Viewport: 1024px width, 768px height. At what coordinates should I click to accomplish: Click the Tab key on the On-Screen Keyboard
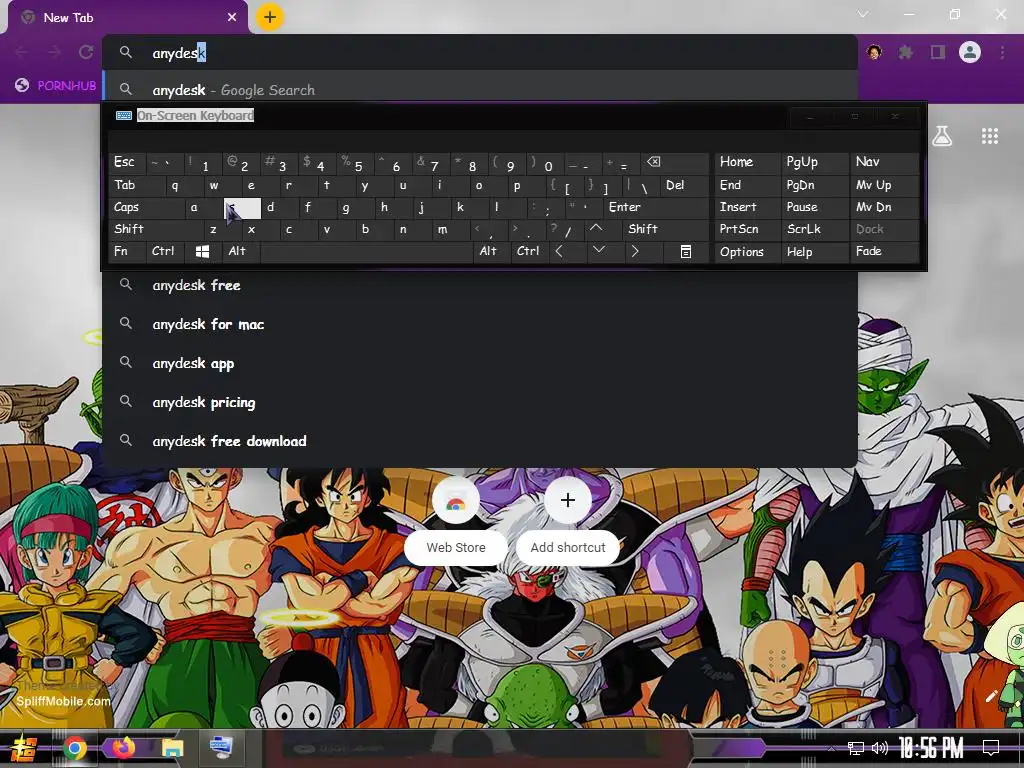(x=136, y=185)
